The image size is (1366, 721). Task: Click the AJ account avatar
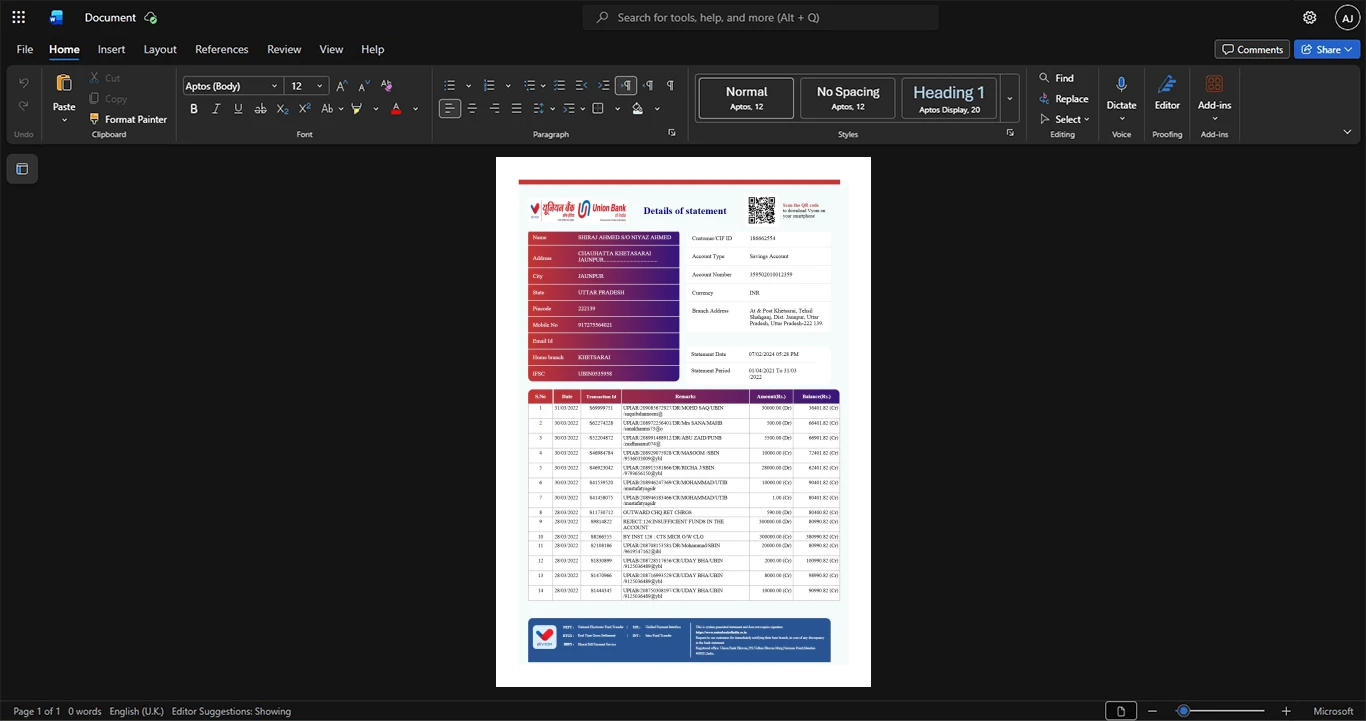click(x=1348, y=17)
